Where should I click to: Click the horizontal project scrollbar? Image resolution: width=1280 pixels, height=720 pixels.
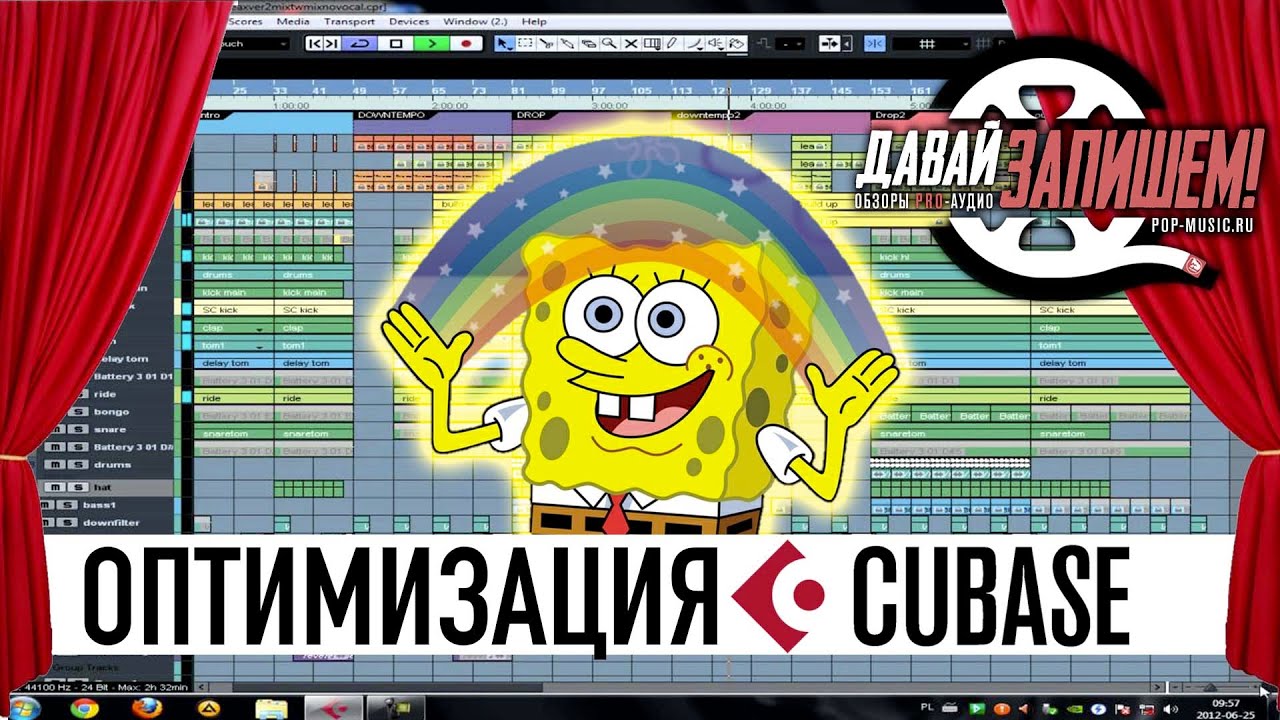click(680, 687)
